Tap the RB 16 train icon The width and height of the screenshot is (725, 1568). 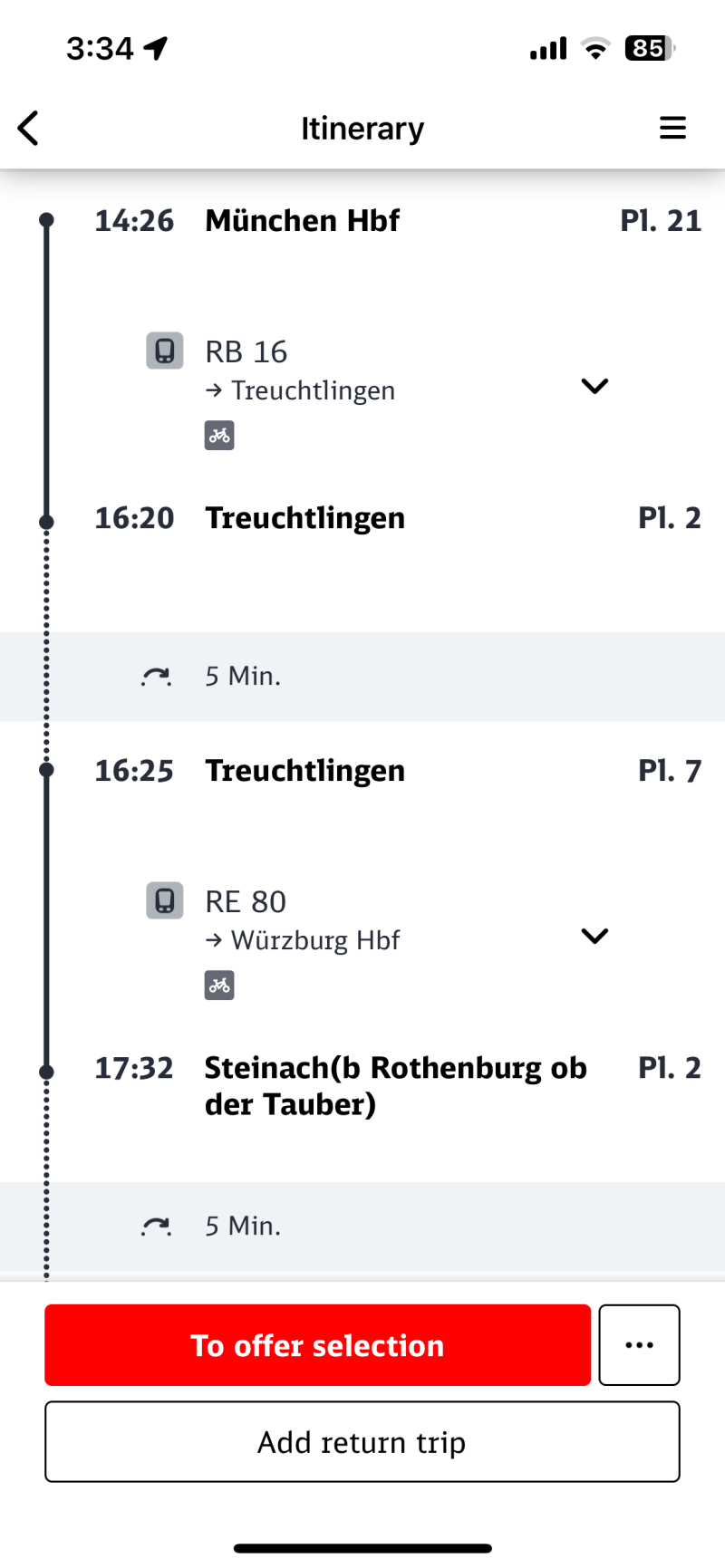pos(165,351)
